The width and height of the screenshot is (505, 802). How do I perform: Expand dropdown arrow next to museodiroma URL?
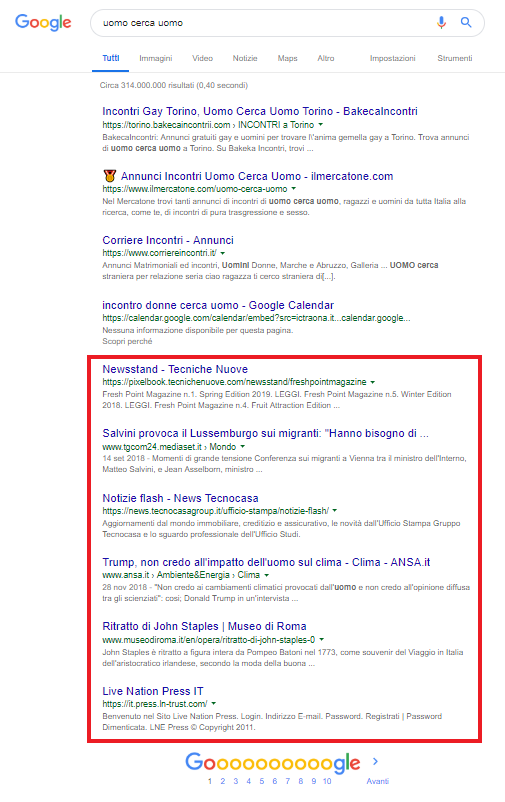click(321, 640)
